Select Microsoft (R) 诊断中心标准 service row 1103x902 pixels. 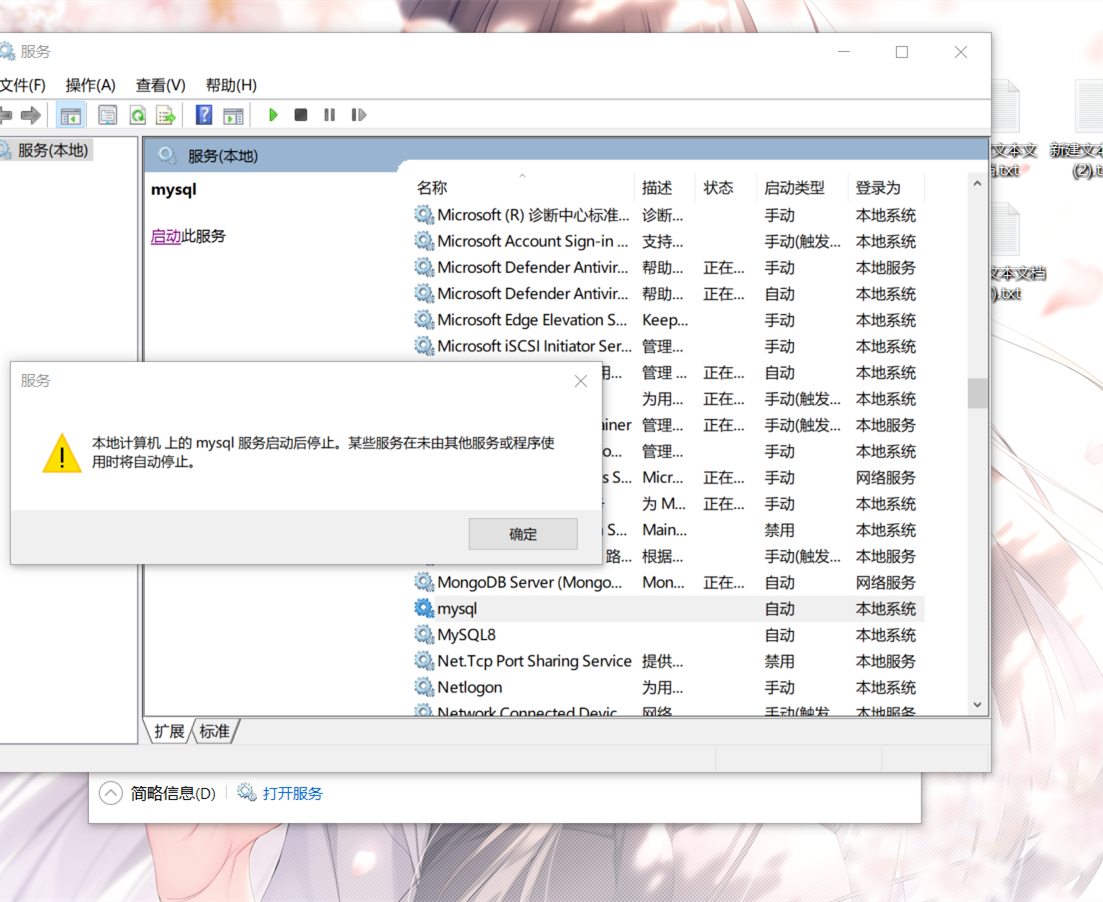[x=668, y=215]
